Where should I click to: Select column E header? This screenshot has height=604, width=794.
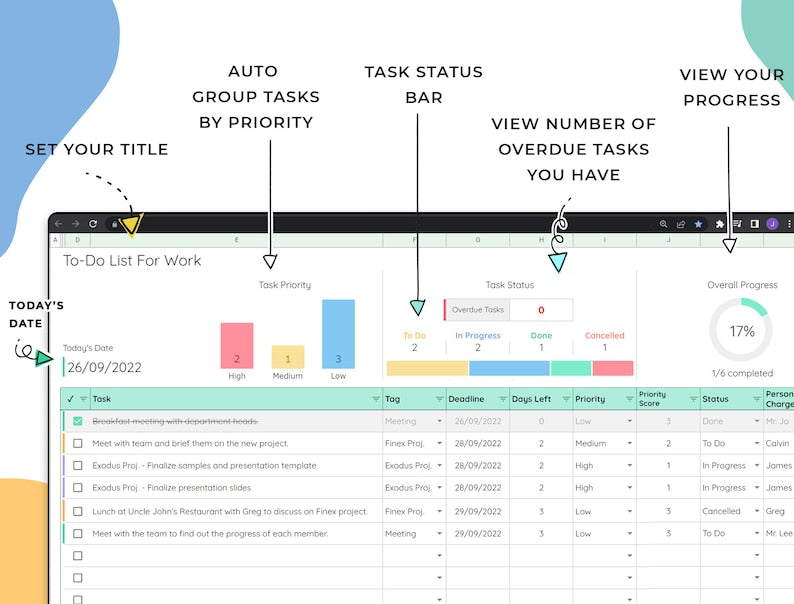pos(236,240)
